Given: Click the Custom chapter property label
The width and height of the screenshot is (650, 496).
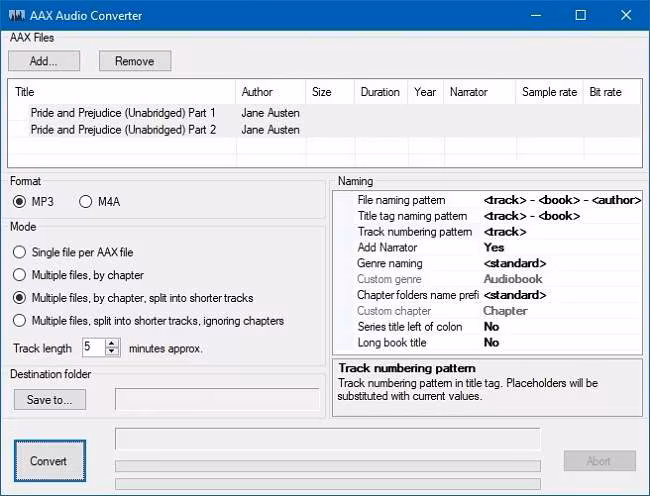Looking at the screenshot, I should coord(394,311).
